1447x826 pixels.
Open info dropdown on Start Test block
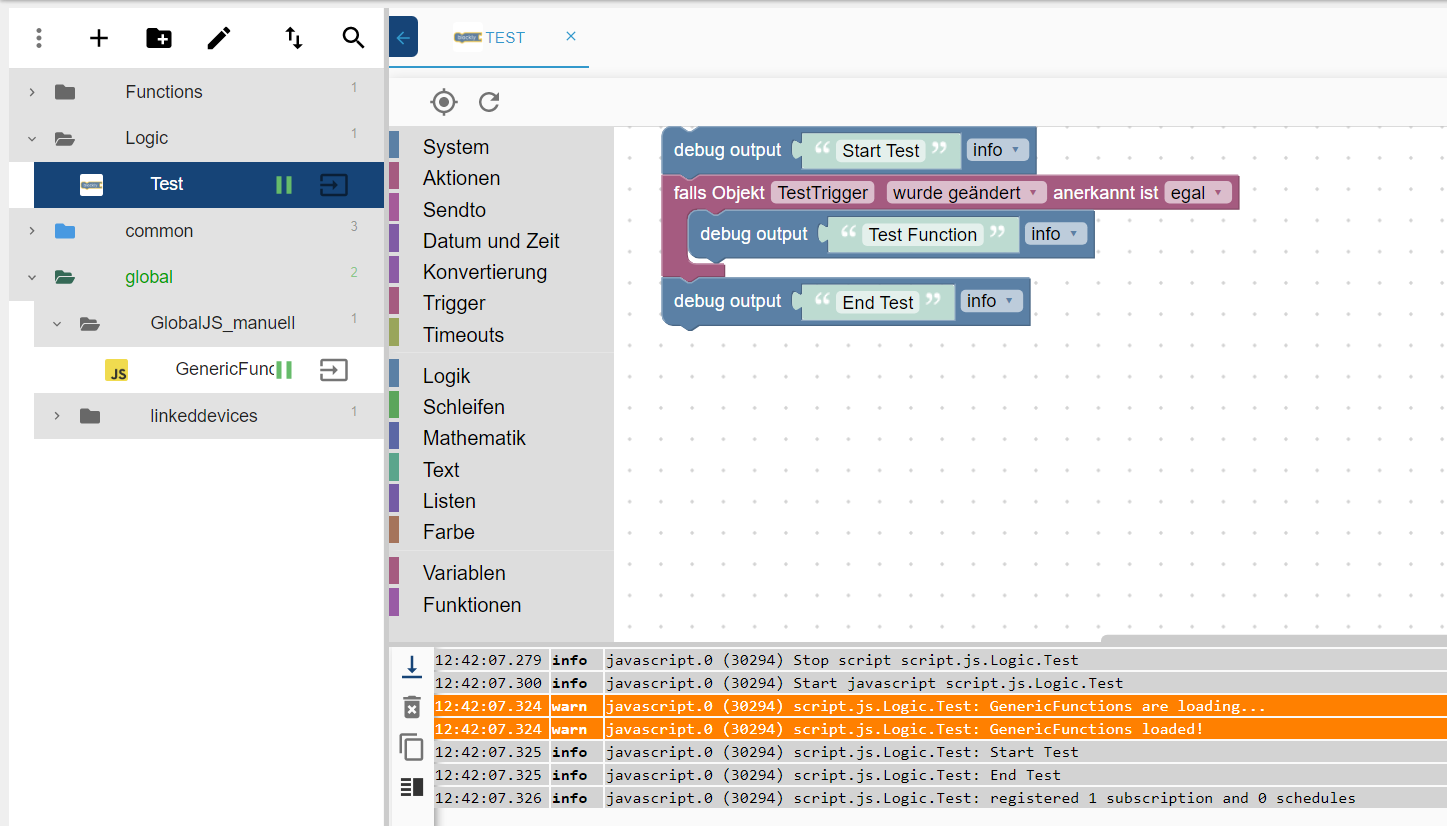(x=997, y=150)
